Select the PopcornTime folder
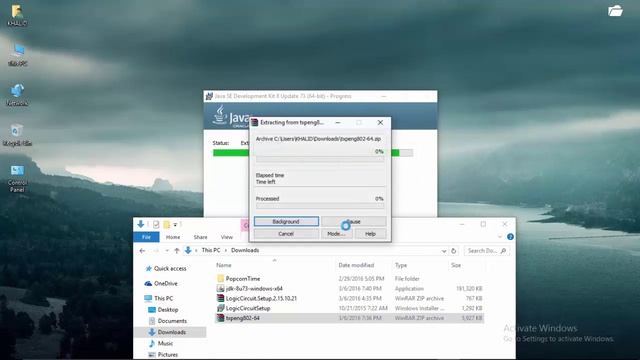640x360 pixels. coord(349,279)
